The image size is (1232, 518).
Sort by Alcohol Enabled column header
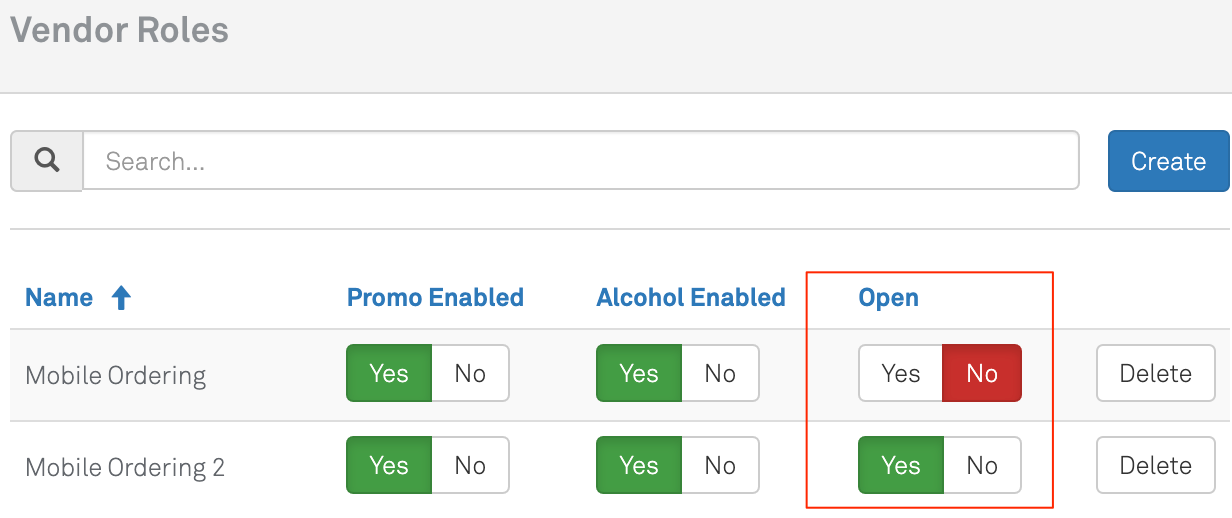pyautogui.click(x=690, y=298)
